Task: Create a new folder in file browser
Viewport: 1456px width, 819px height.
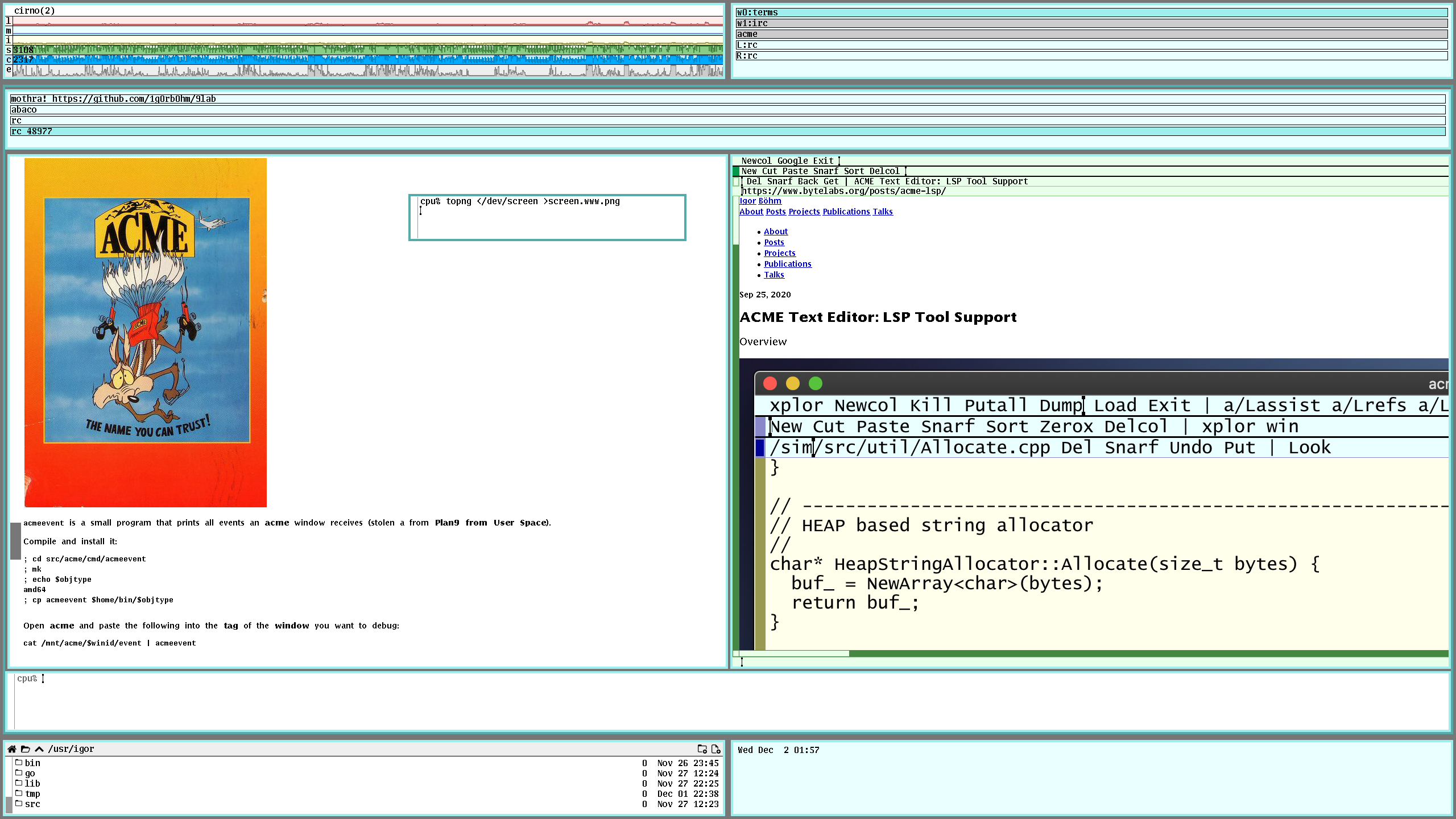Action: coord(702,749)
